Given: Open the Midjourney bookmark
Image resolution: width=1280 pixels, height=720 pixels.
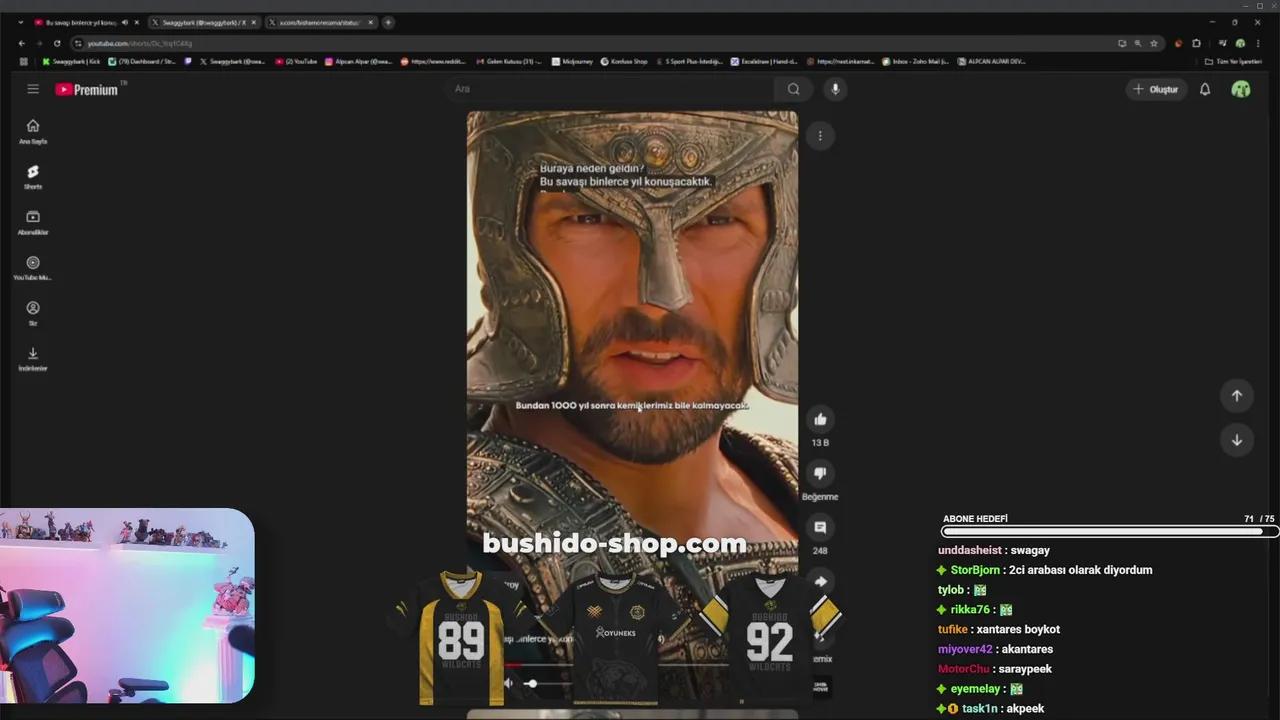Looking at the screenshot, I should tap(571, 61).
